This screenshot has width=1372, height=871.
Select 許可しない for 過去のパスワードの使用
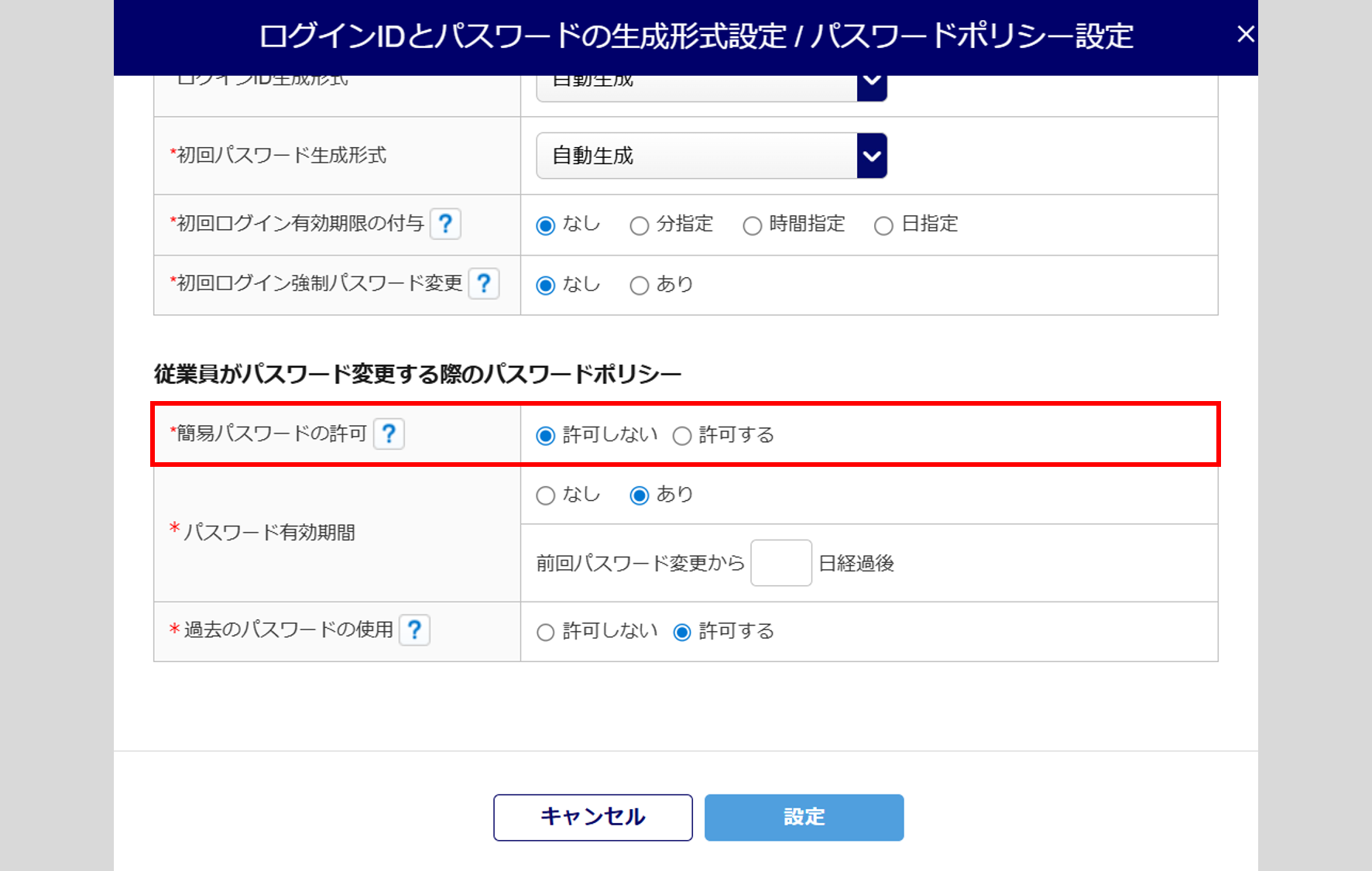546,633
